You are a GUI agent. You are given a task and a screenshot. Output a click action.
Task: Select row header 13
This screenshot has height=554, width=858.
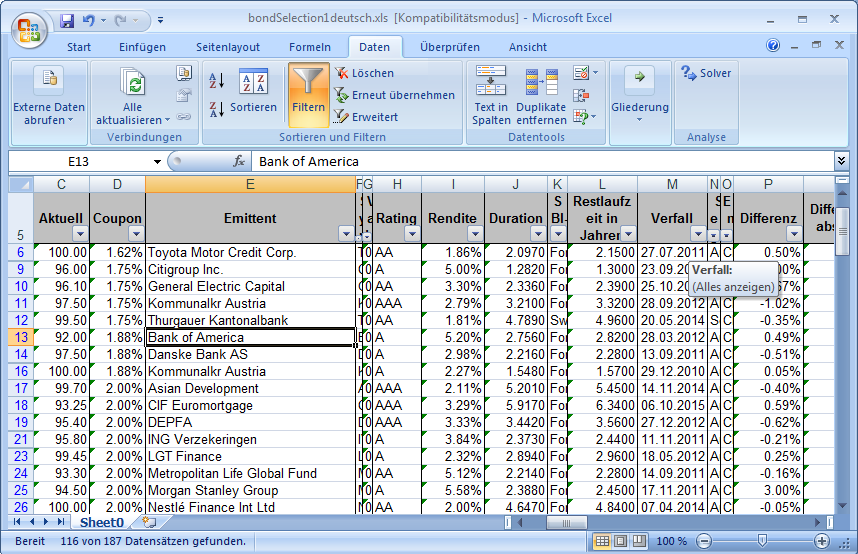[x=21, y=337]
